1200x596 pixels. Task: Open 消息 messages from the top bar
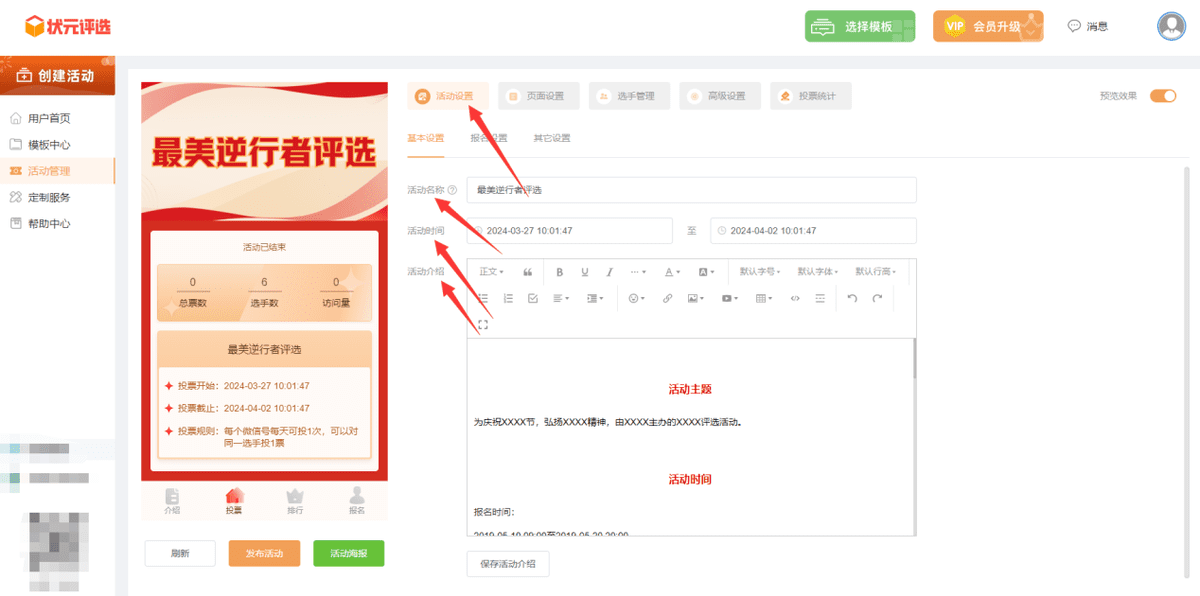(1088, 26)
